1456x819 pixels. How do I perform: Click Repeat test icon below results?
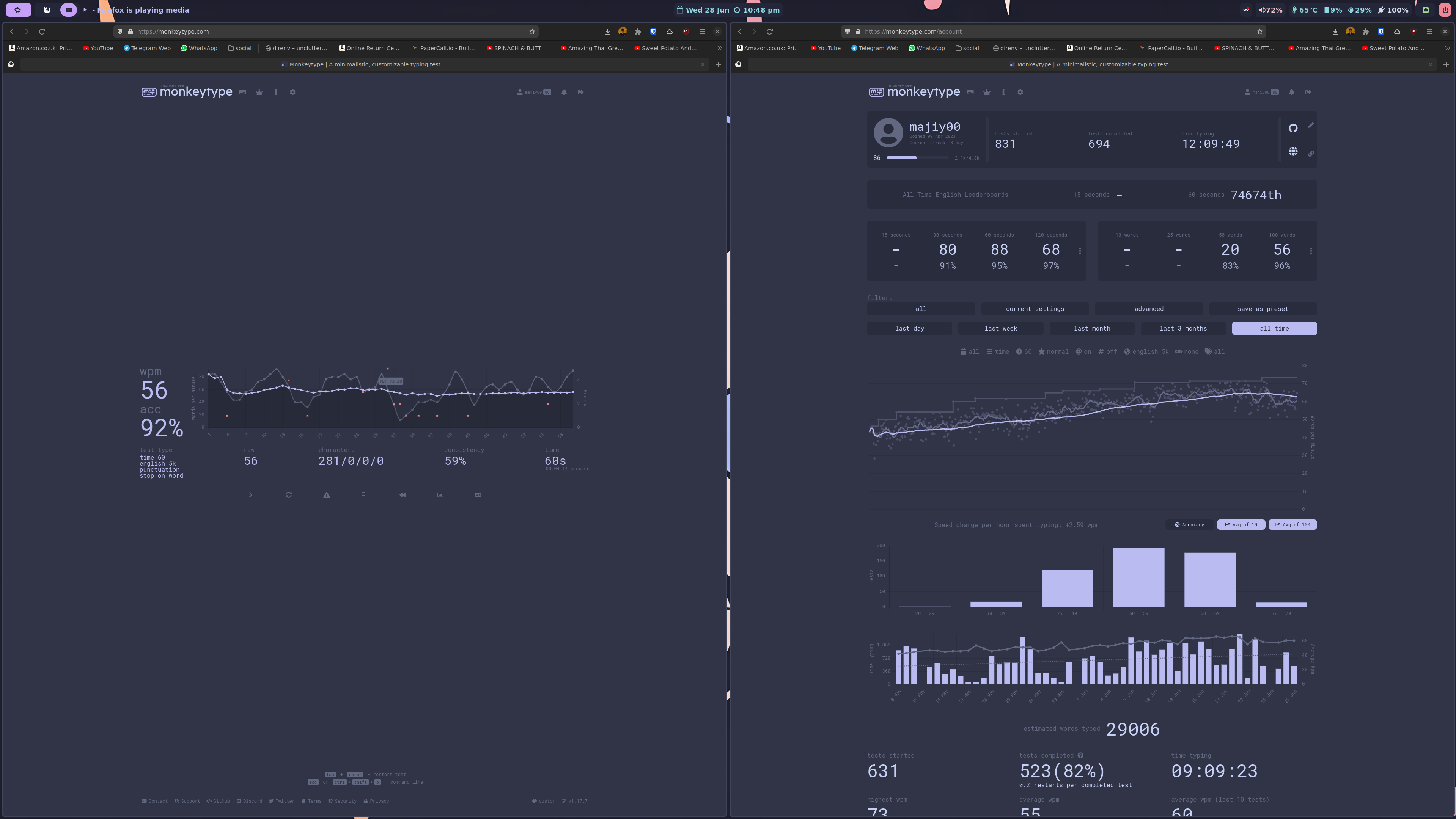click(288, 495)
